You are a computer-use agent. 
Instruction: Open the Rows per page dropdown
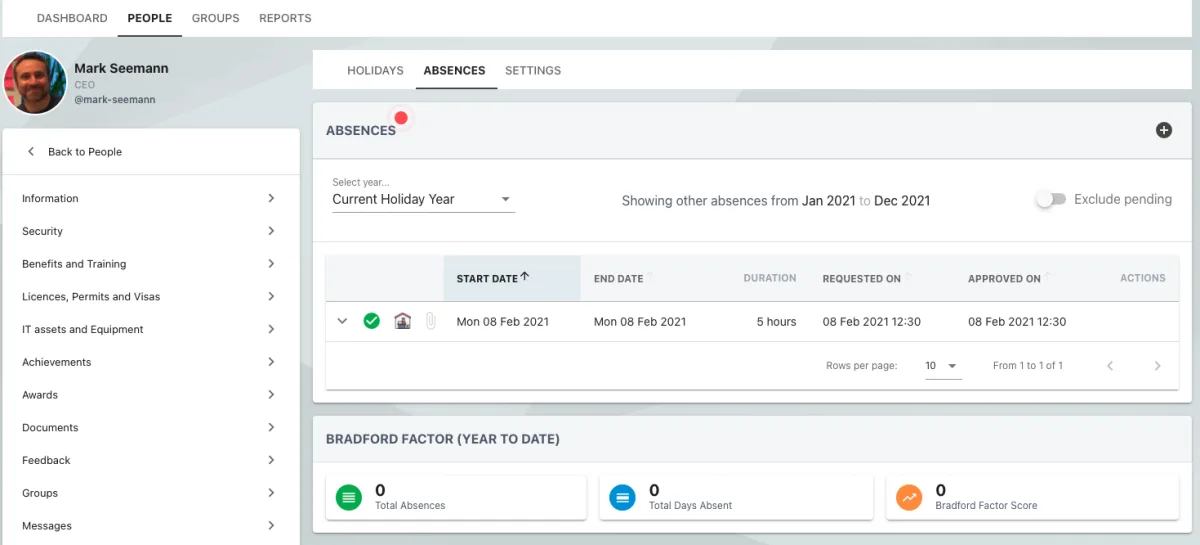[x=942, y=366]
